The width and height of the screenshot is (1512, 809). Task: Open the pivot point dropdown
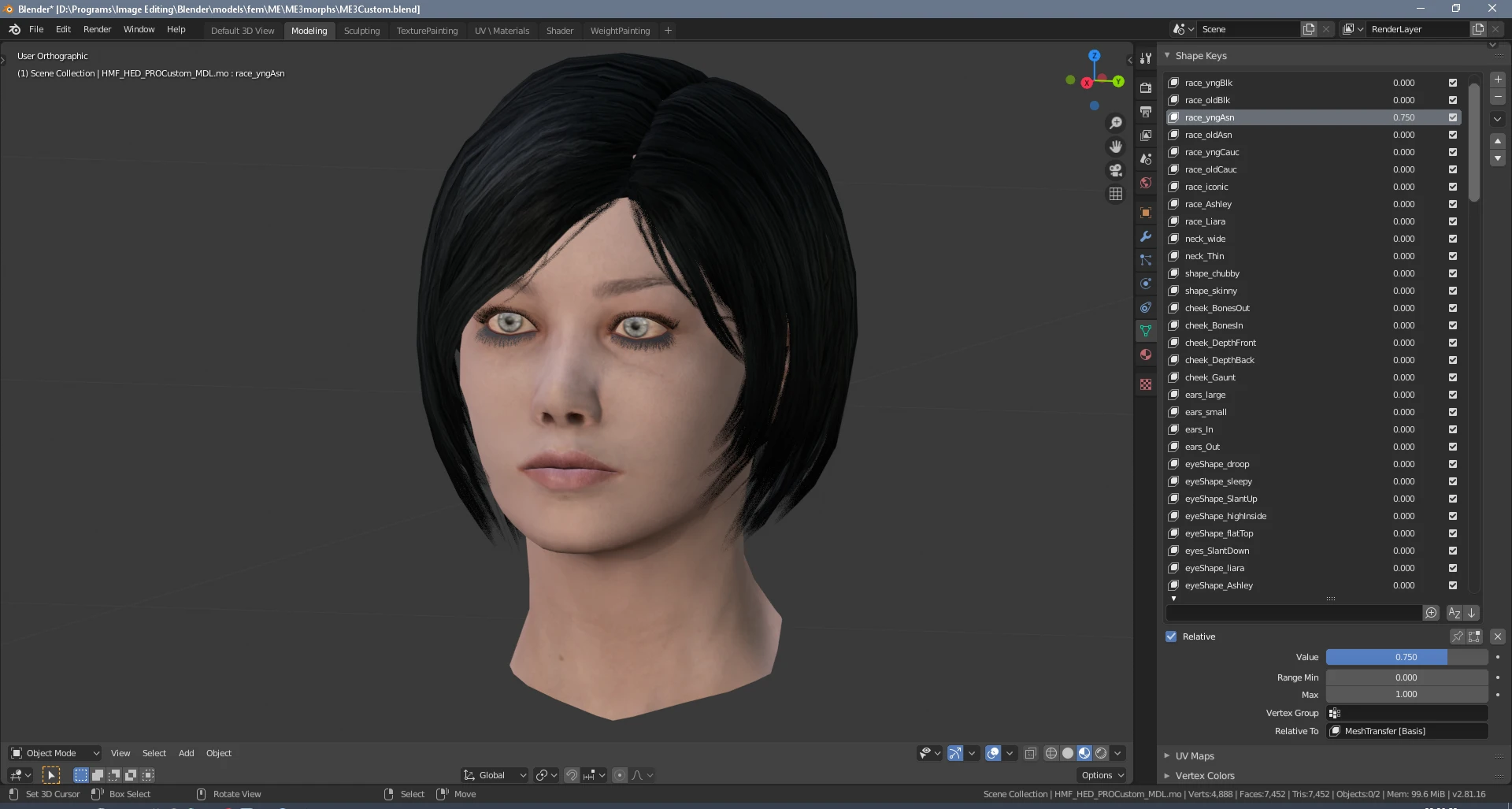(x=545, y=775)
